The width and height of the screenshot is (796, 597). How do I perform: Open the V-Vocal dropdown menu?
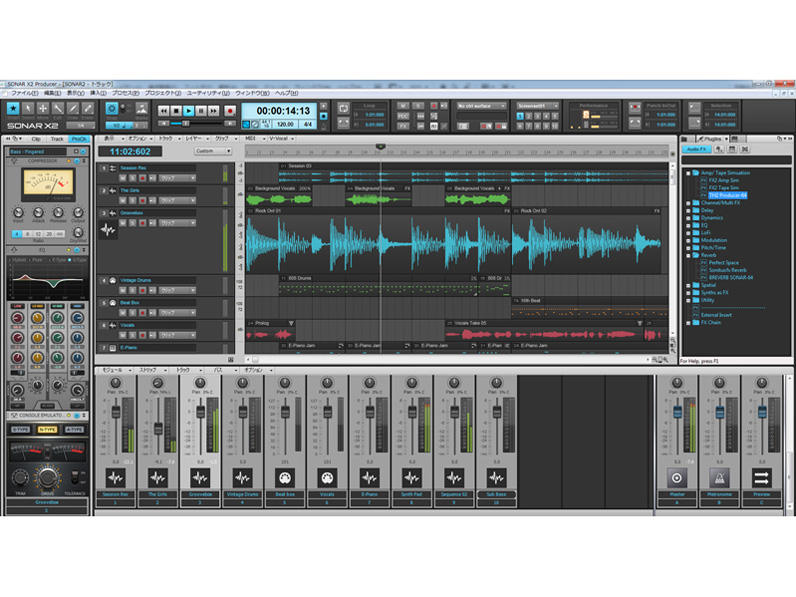coord(281,139)
